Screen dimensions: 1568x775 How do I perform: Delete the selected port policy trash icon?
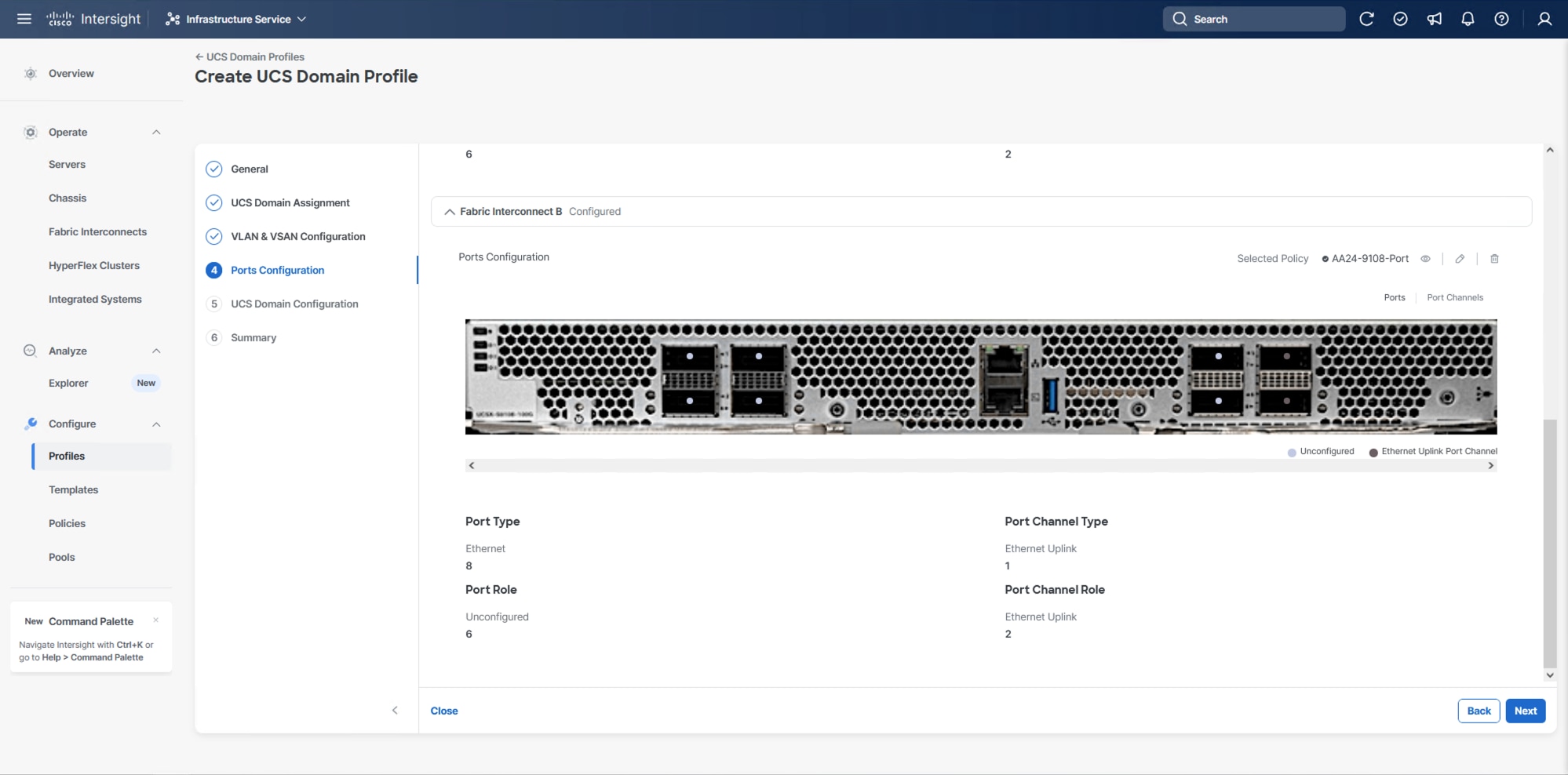coord(1494,259)
